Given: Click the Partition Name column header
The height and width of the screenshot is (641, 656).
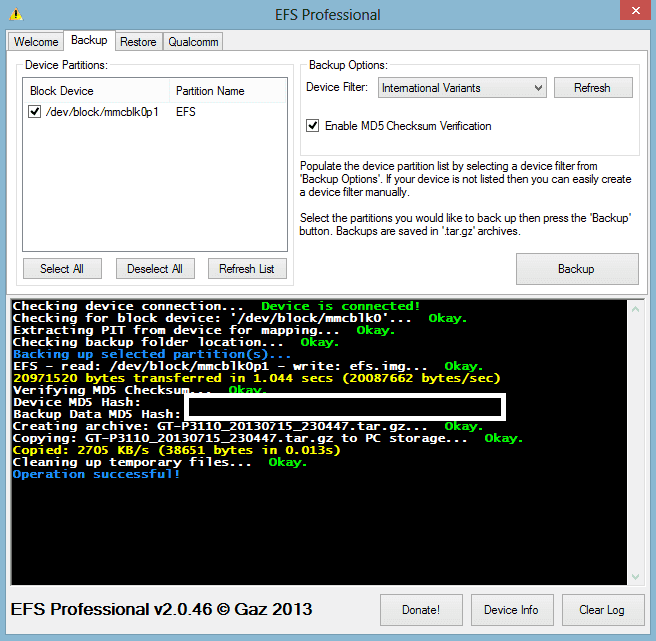Looking at the screenshot, I should [x=228, y=91].
